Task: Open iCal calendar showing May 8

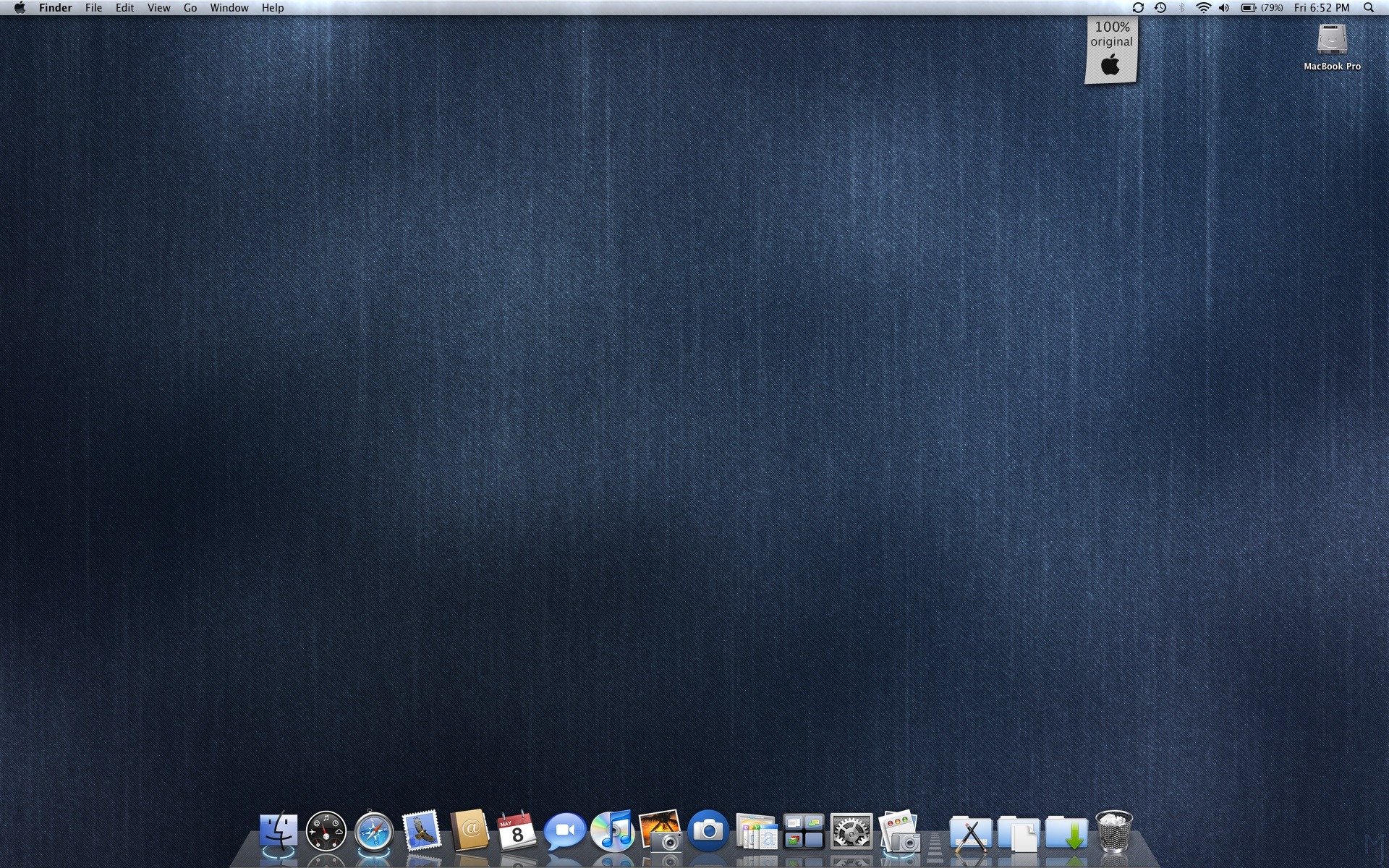Action: click(x=517, y=832)
